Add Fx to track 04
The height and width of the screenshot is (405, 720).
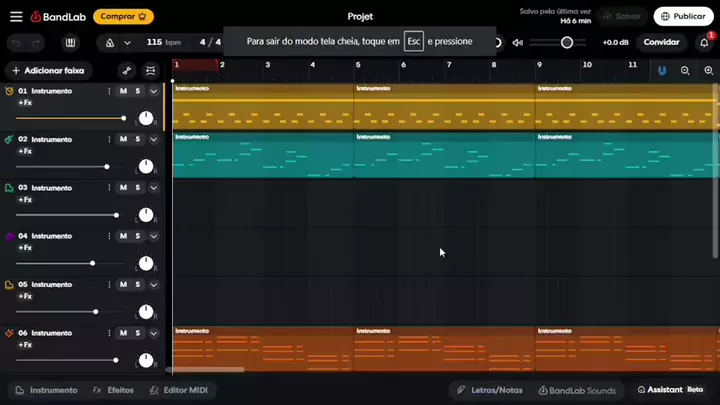(25, 248)
